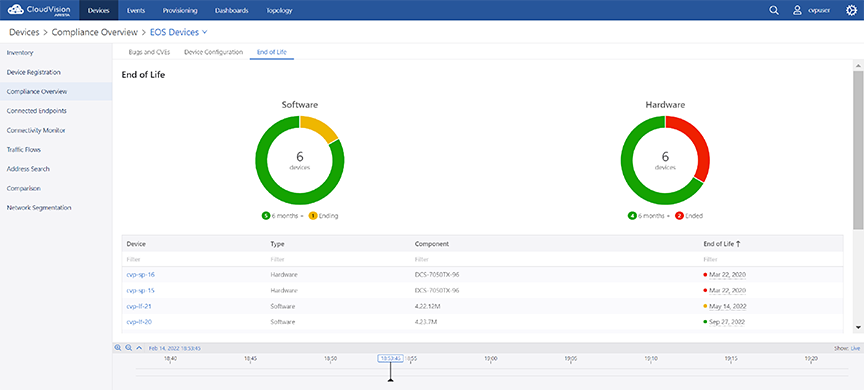Click Software 6 months+ green legend badge
This screenshot has width=864, height=390.
tap(266, 216)
